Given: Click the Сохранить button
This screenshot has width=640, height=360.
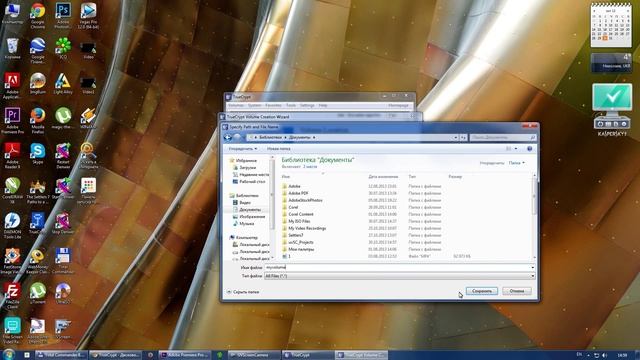Looking at the screenshot, I should tap(482, 291).
